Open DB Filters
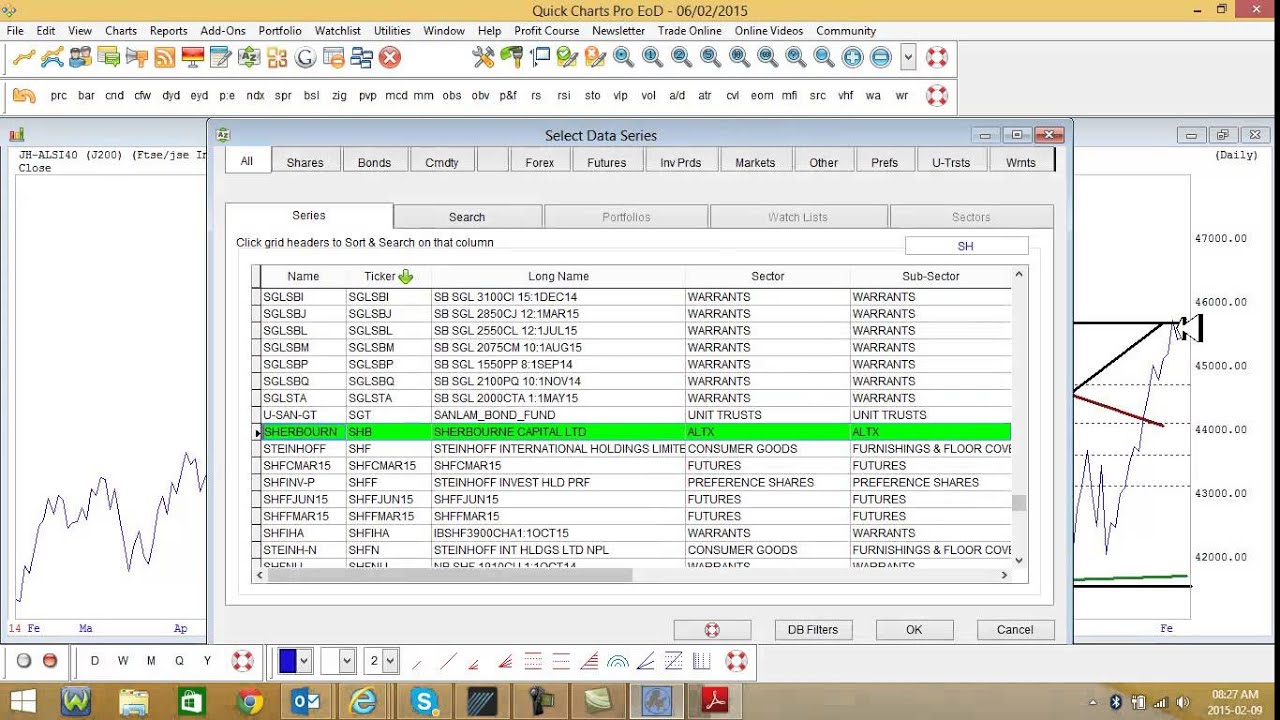Screen dimensions: 1280x720 tap(813, 630)
